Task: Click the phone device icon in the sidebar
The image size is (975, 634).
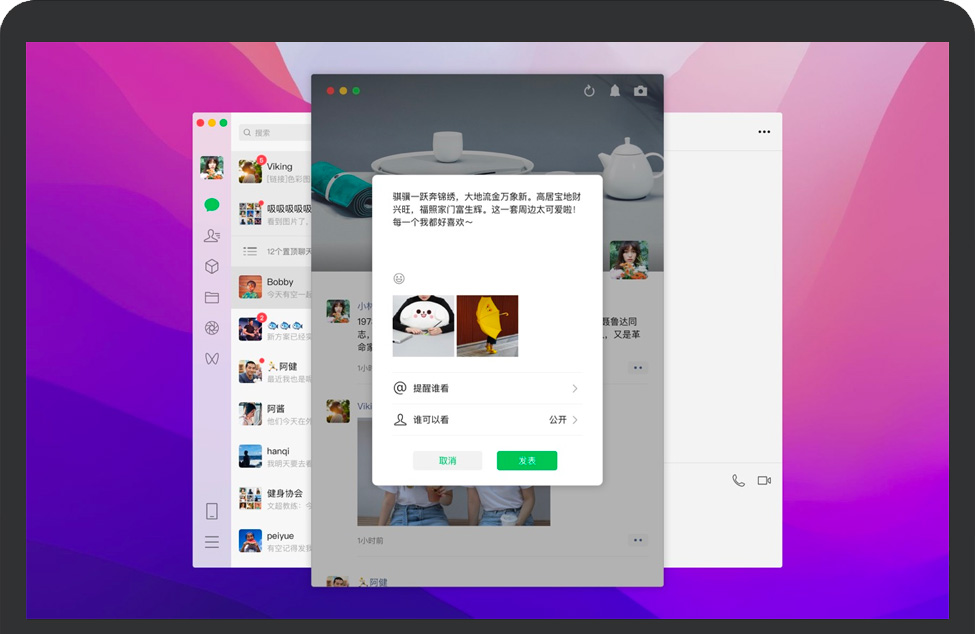Action: pos(212,511)
